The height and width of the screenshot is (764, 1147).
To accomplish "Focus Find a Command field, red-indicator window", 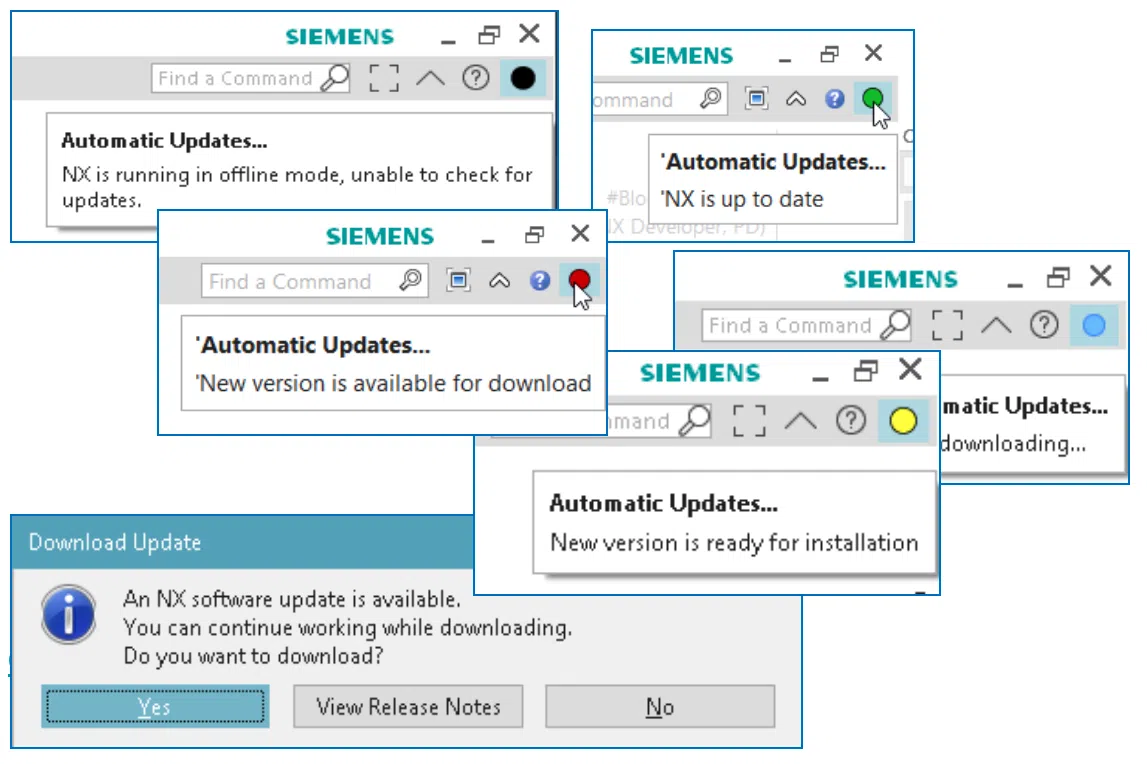I will 315,281.
